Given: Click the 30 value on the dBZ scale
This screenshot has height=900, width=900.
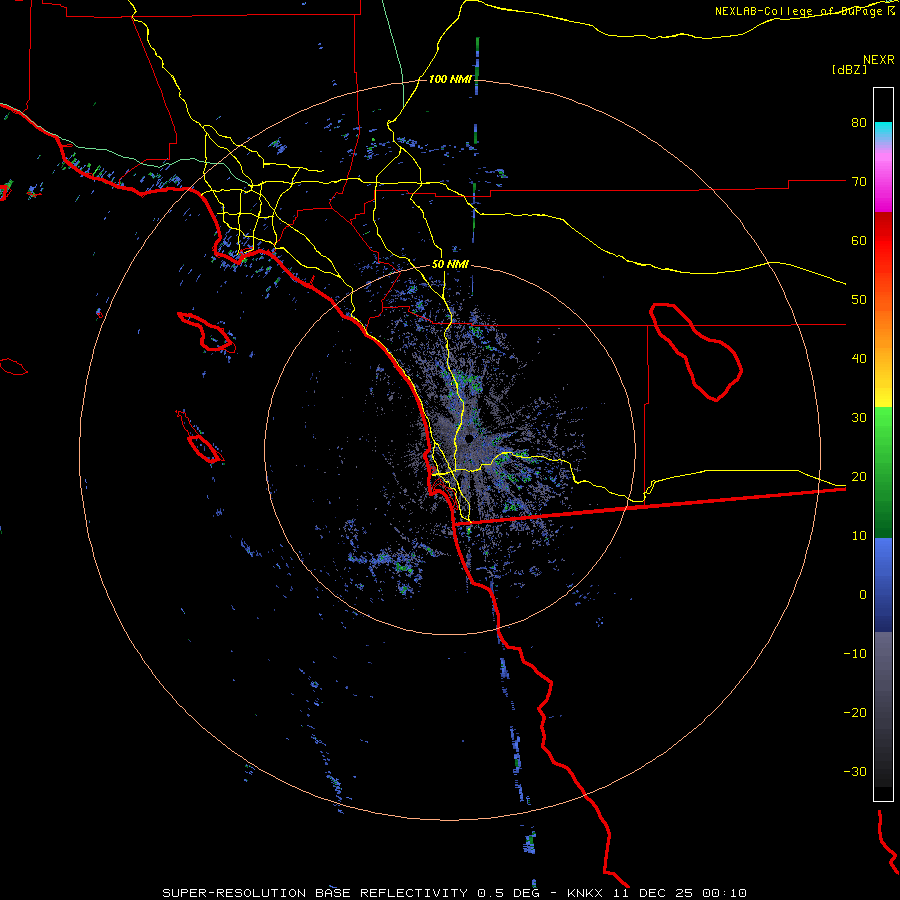Looking at the screenshot, I should (x=859, y=418).
